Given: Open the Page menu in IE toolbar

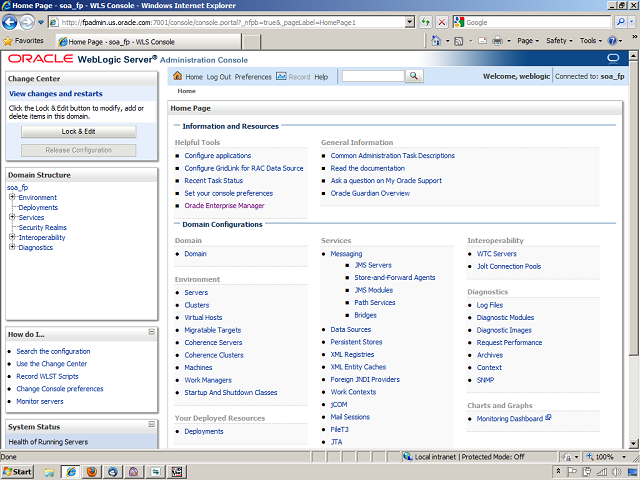Looking at the screenshot, I should (x=527, y=41).
